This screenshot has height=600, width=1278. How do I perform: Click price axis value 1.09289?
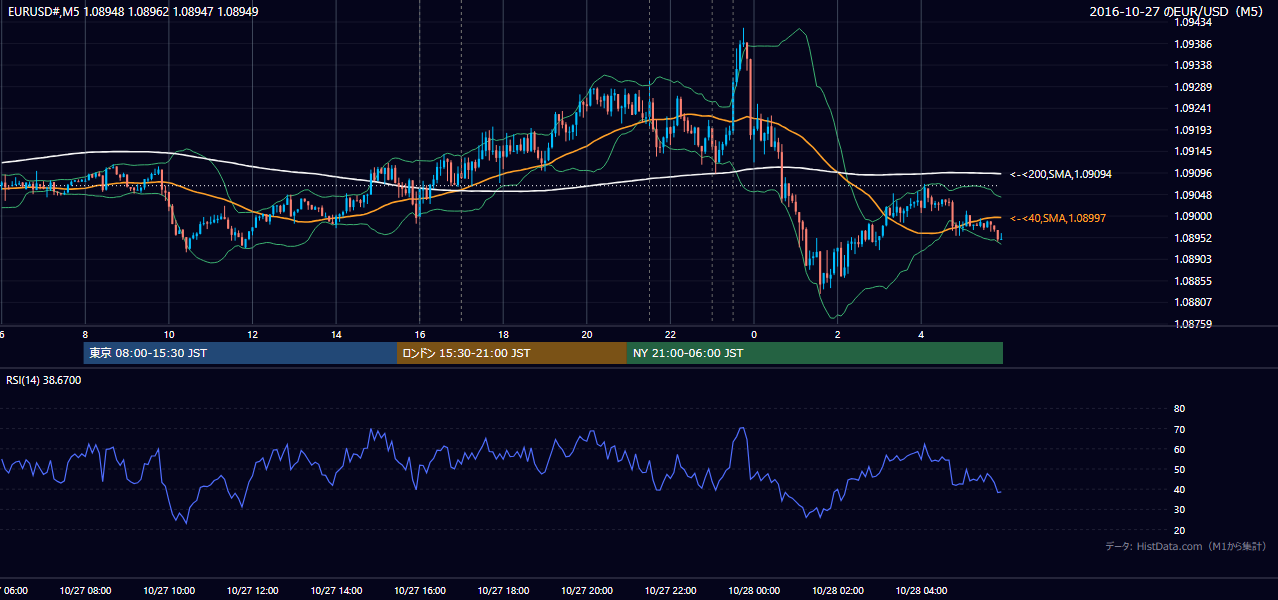(x=1193, y=87)
